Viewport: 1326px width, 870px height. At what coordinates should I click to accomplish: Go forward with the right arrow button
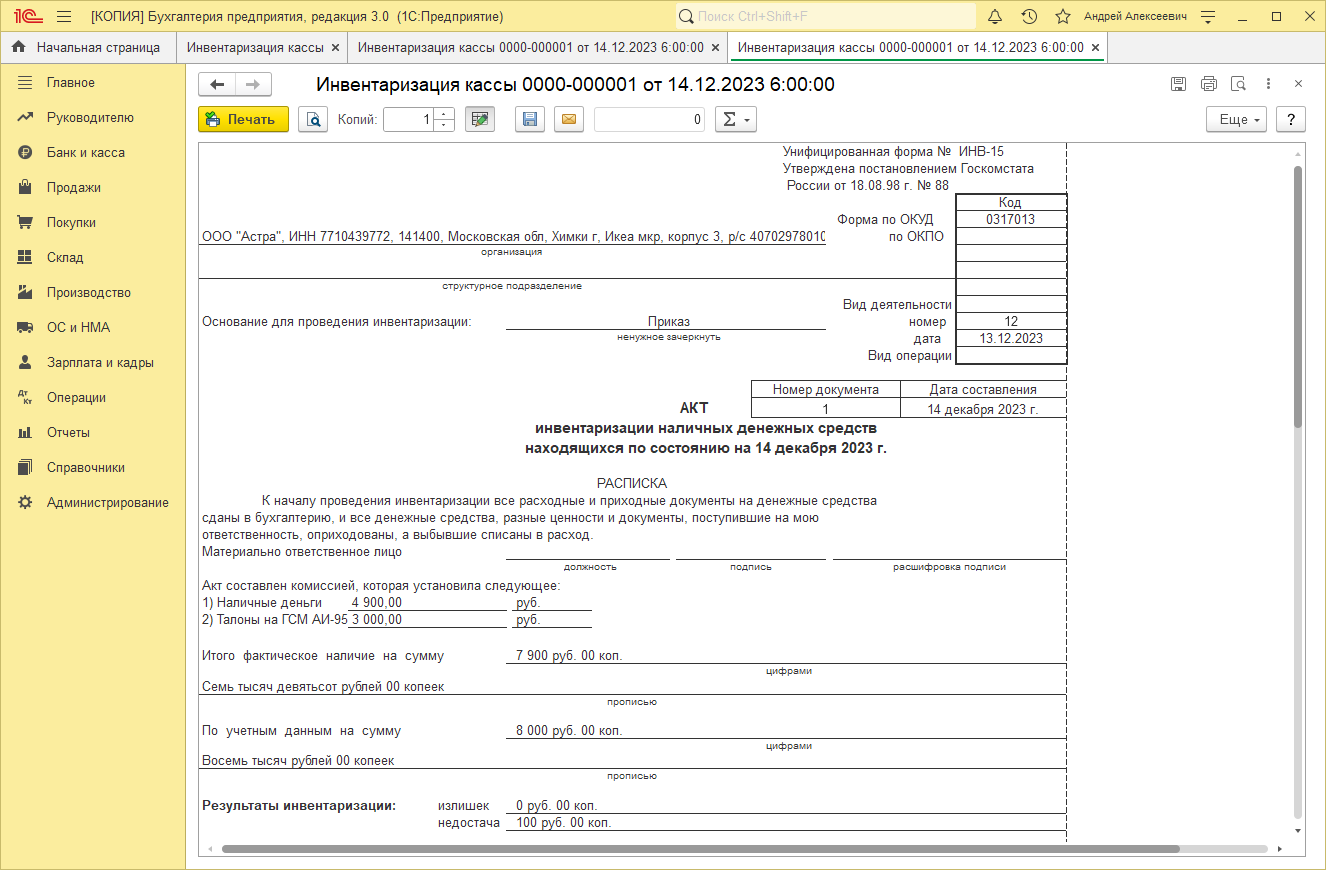[x=253, y=85]
